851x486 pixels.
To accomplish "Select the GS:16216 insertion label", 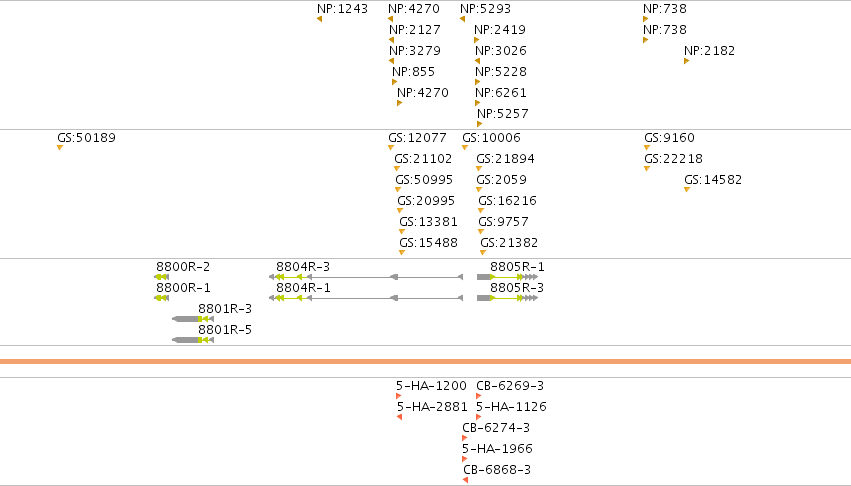I will [507, 201].
